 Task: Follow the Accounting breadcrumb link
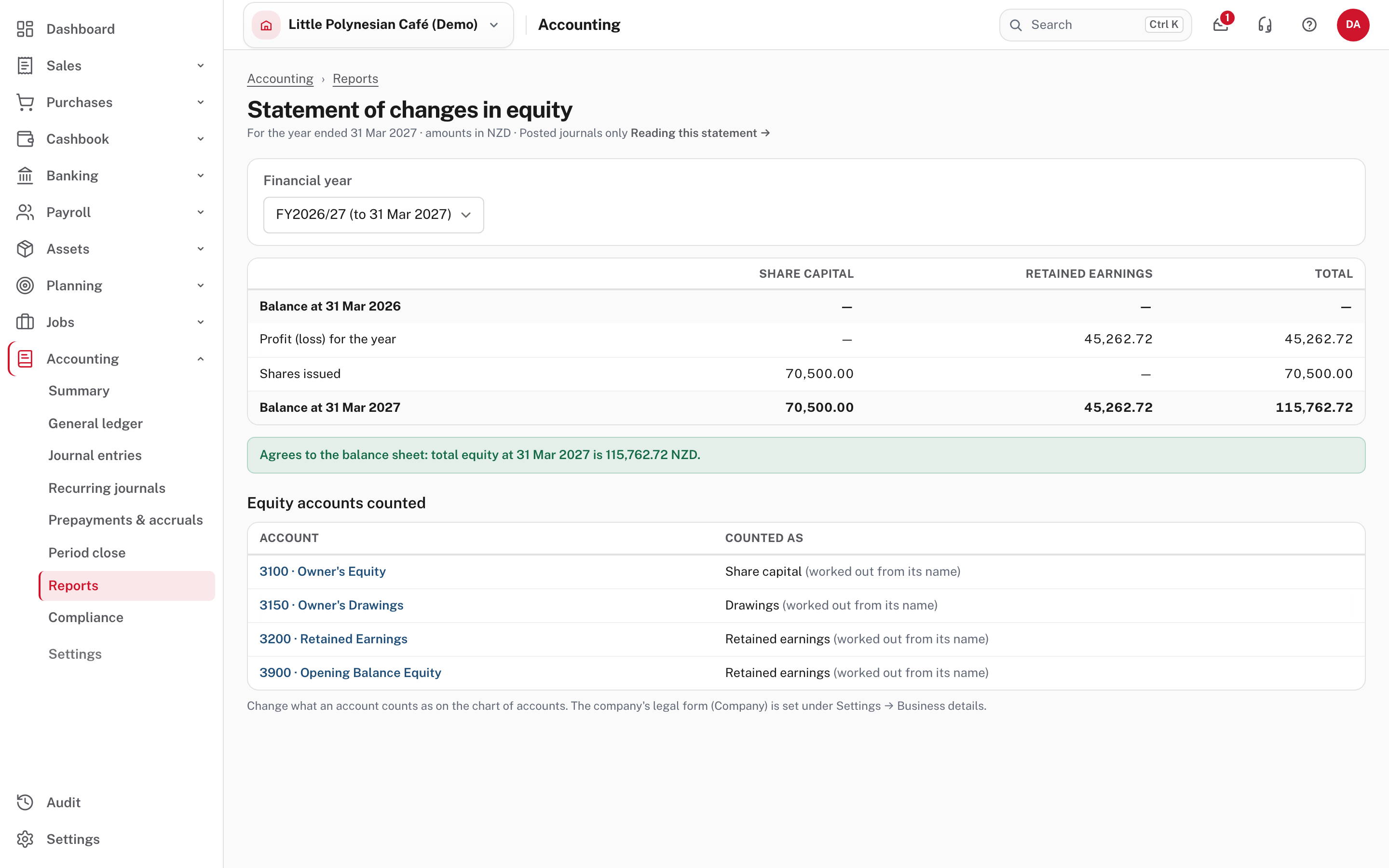tap(280, 79)
